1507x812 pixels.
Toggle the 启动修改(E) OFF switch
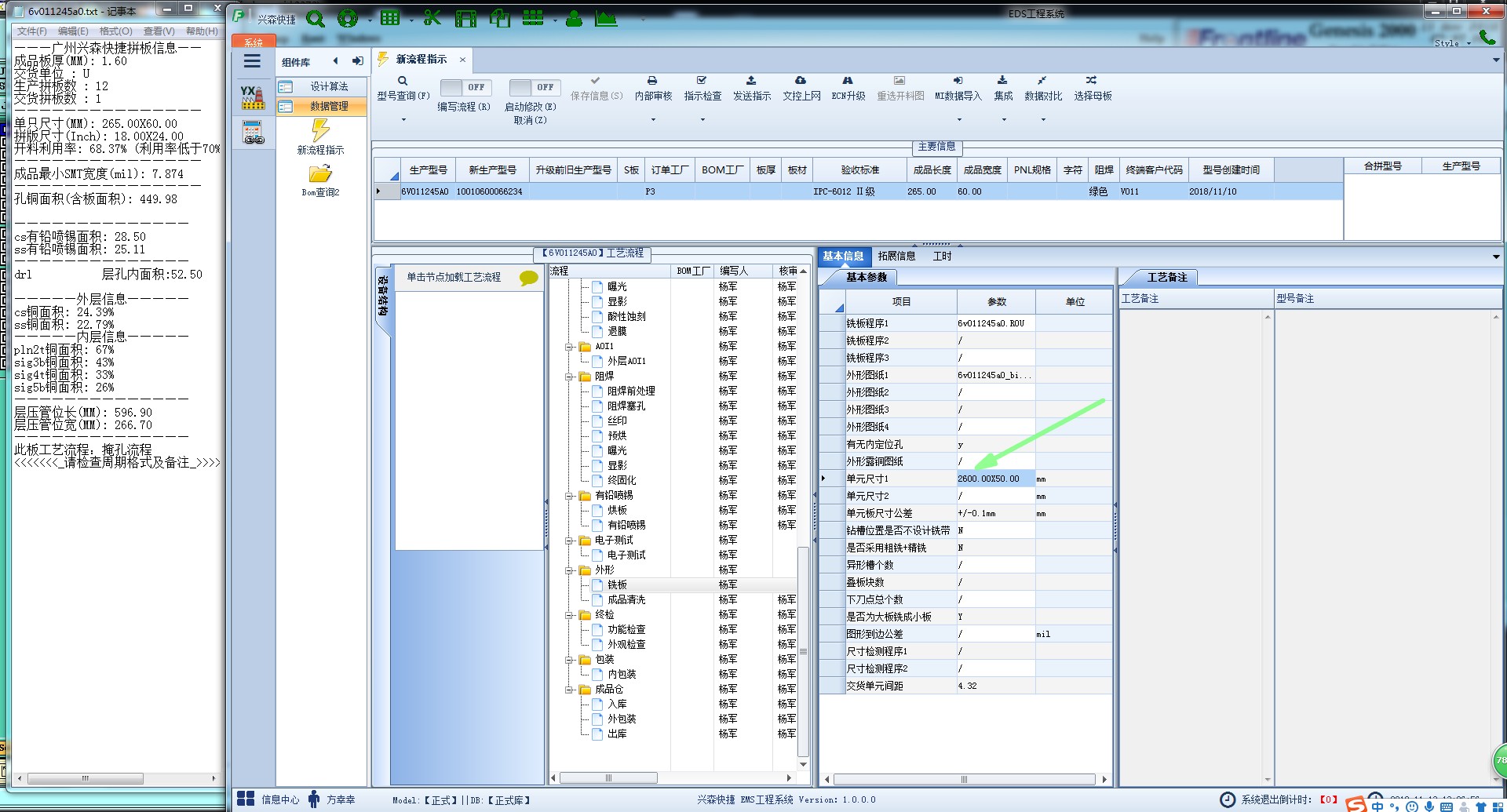[x=534, y=87]
